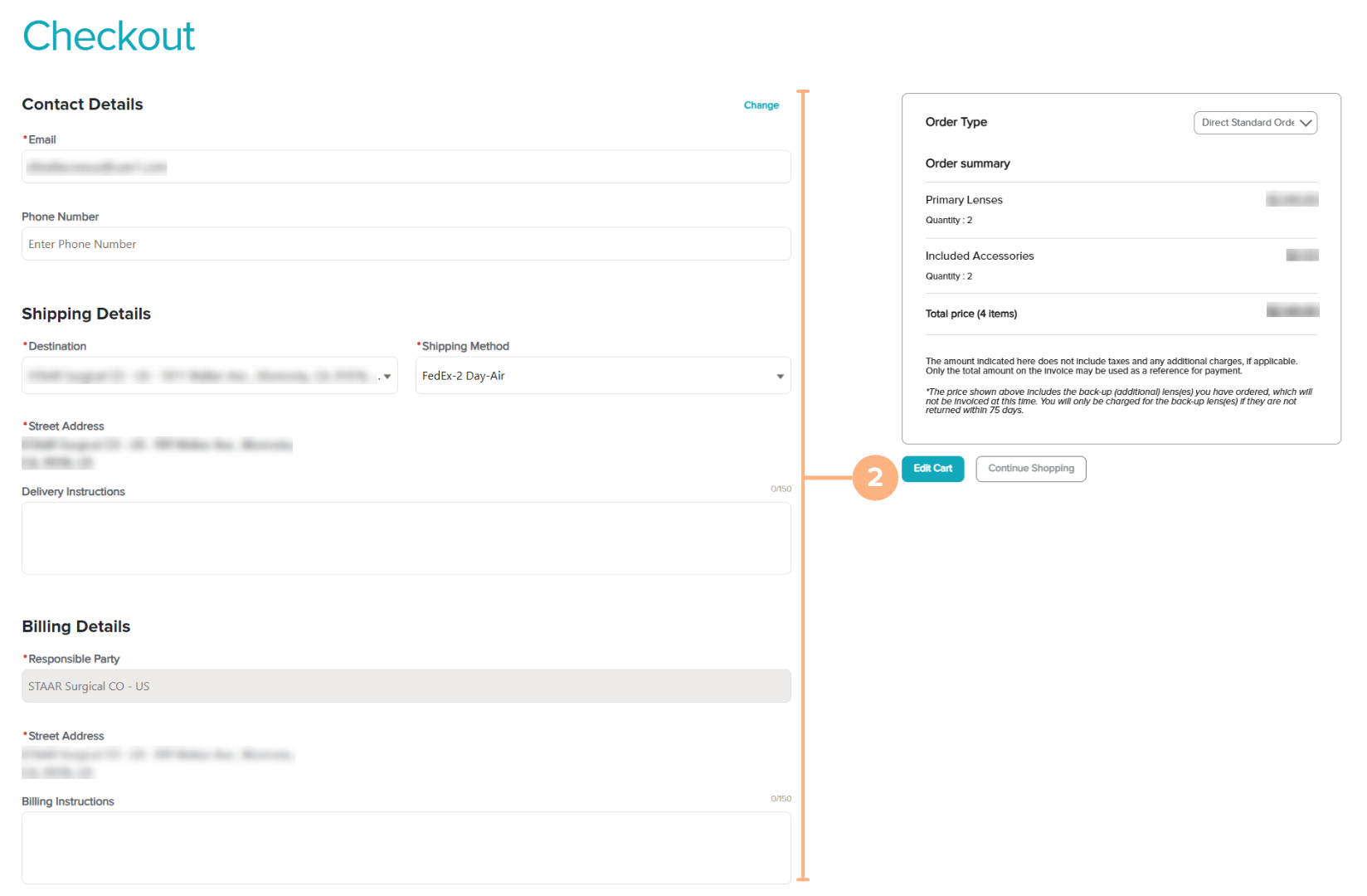
Task: Select the Responsible Party field
Action: [406, 686]
